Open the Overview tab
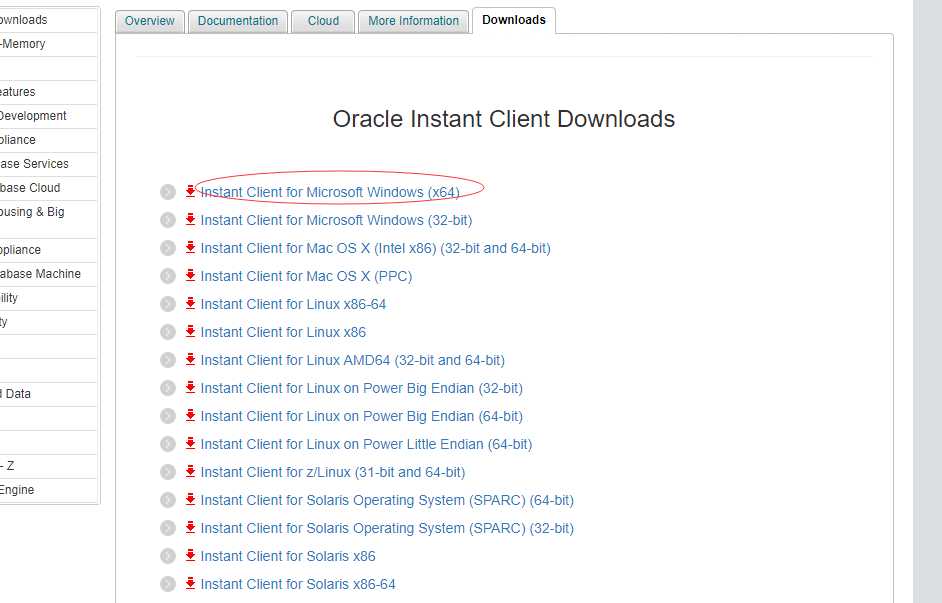 coord(150,21)
